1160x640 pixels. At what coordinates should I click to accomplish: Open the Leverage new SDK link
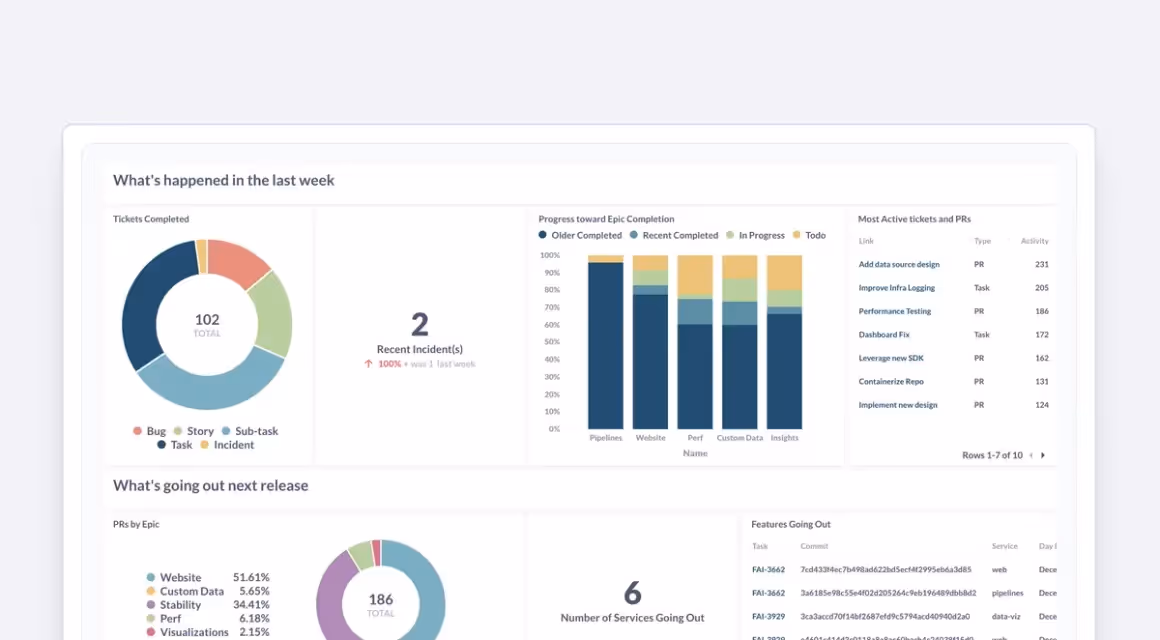click(891, 358)
